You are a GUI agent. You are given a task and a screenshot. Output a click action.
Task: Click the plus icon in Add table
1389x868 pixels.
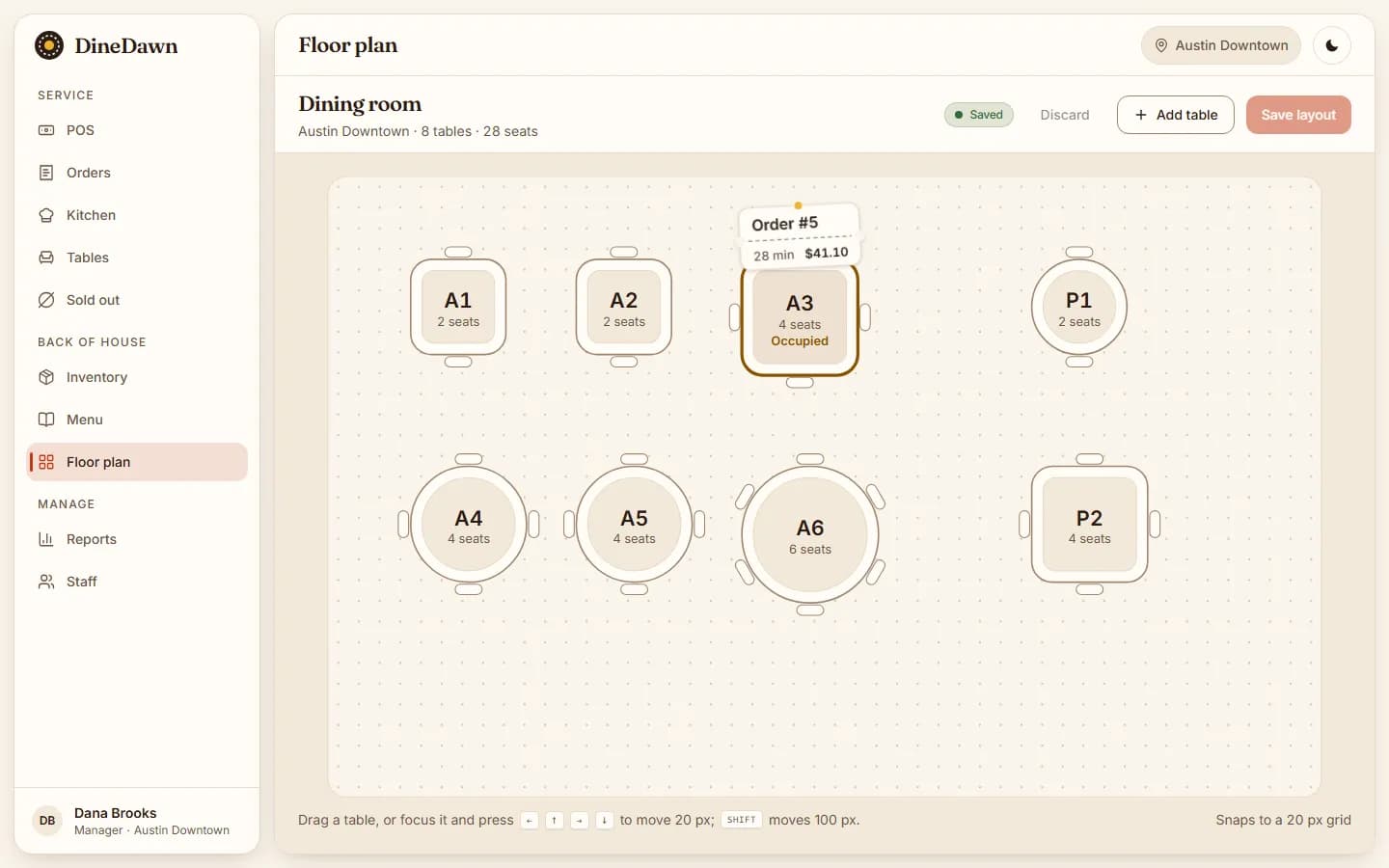(x=1141, y=115)
